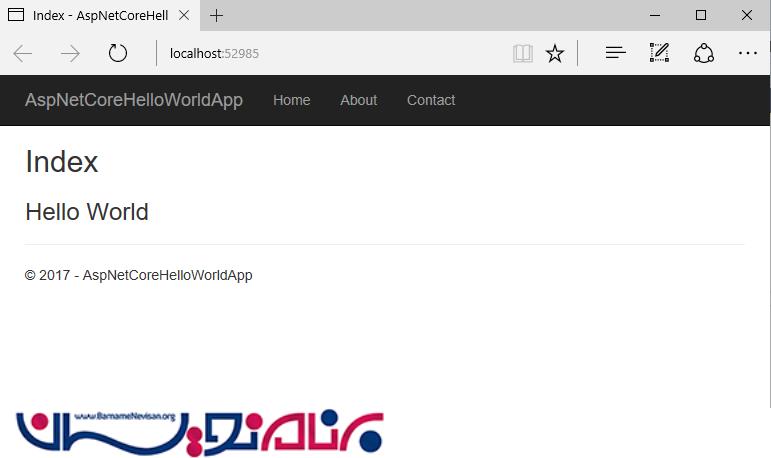
Task: Click the BarnameNevisan logo image
Action: pyautogui.click(x=199, y=432)
